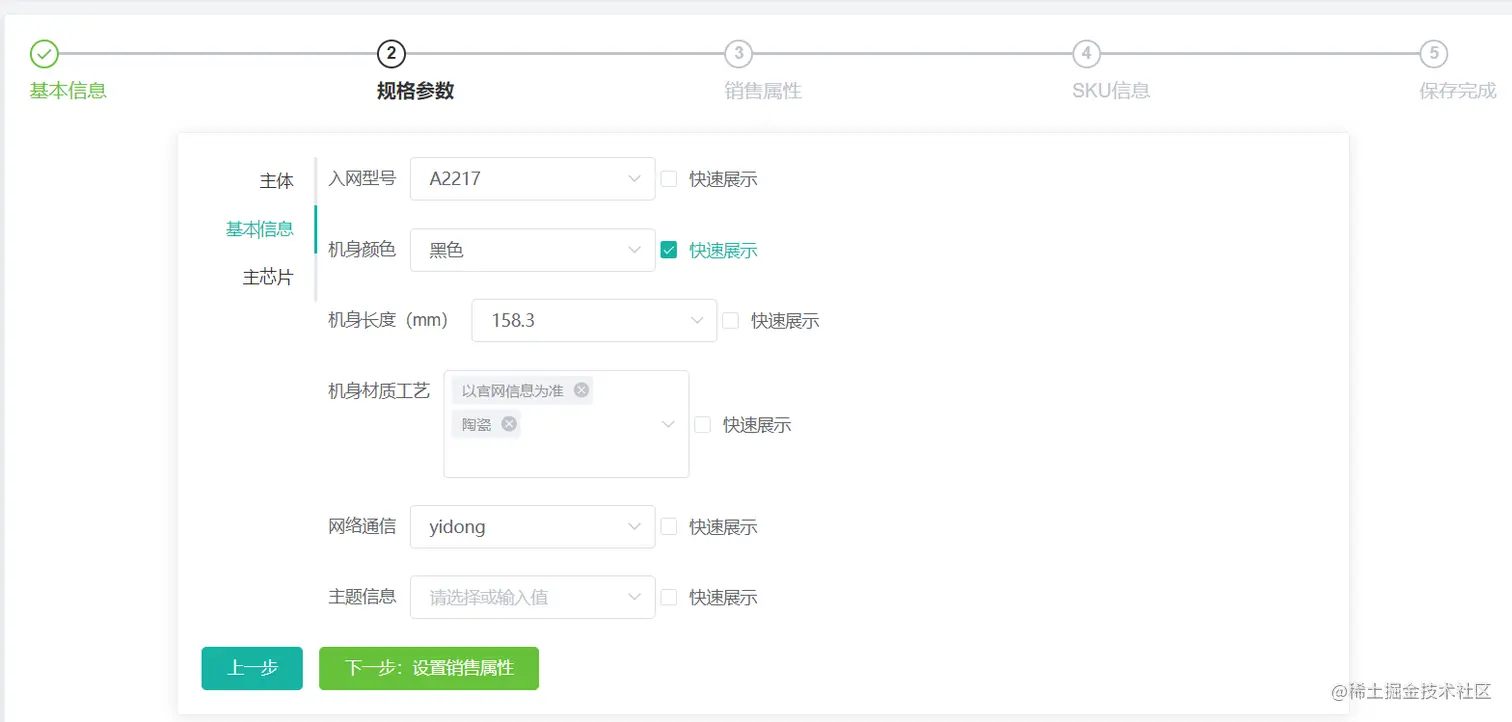Image resolution: width=1512 pixels, height=722 pixels.
Task: Click the 机身长度（mm） field label
Action: coord(388,321)
